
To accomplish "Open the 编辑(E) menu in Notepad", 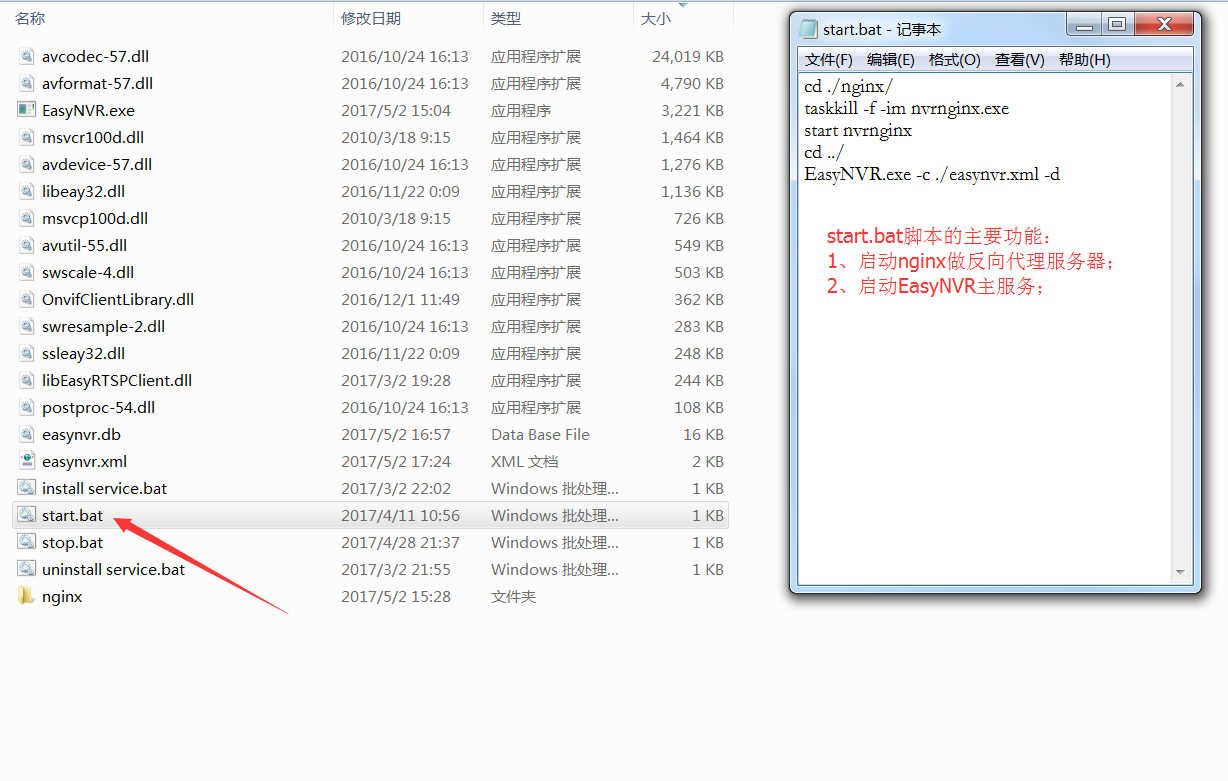I will click(x=890, y=60).
